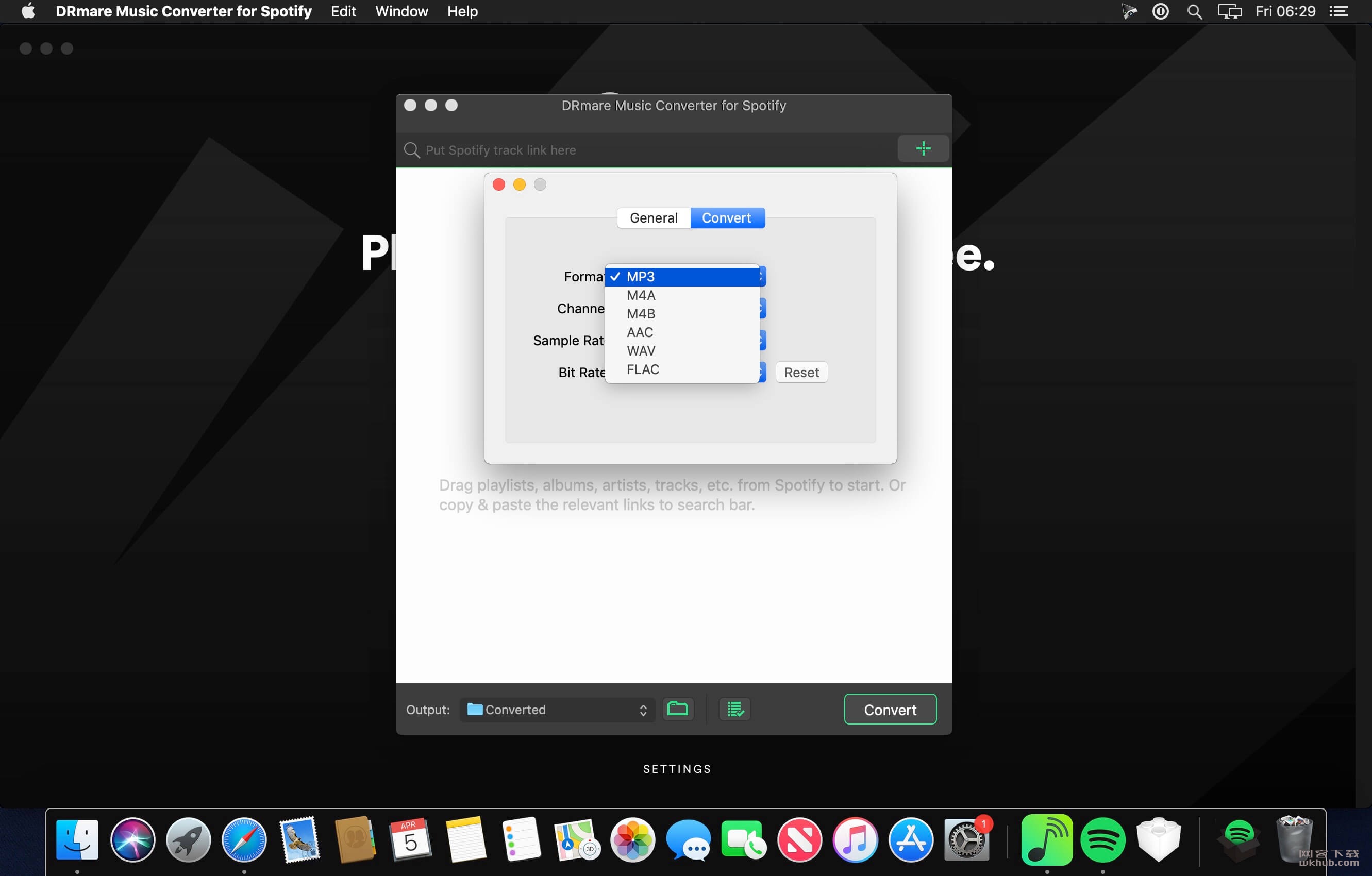Viewport: 1372px width, 876px height.
Task: Open the Trash in the dock
Action: [1294, 839]
